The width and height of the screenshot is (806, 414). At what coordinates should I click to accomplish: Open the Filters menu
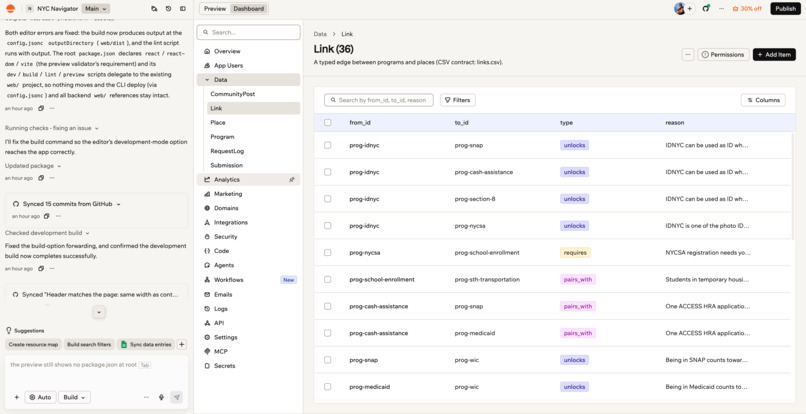(x=457, y=100)
